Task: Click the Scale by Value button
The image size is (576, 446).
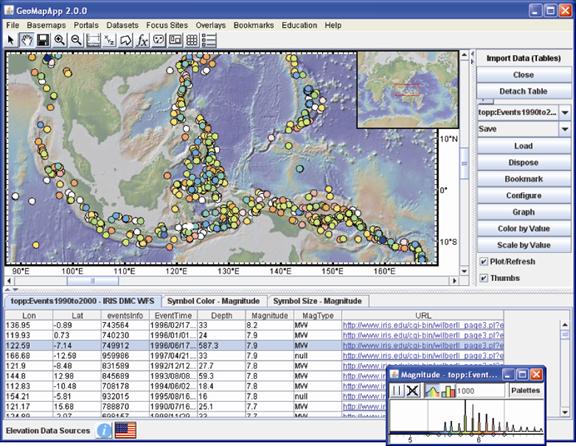Action: [523, 245]
